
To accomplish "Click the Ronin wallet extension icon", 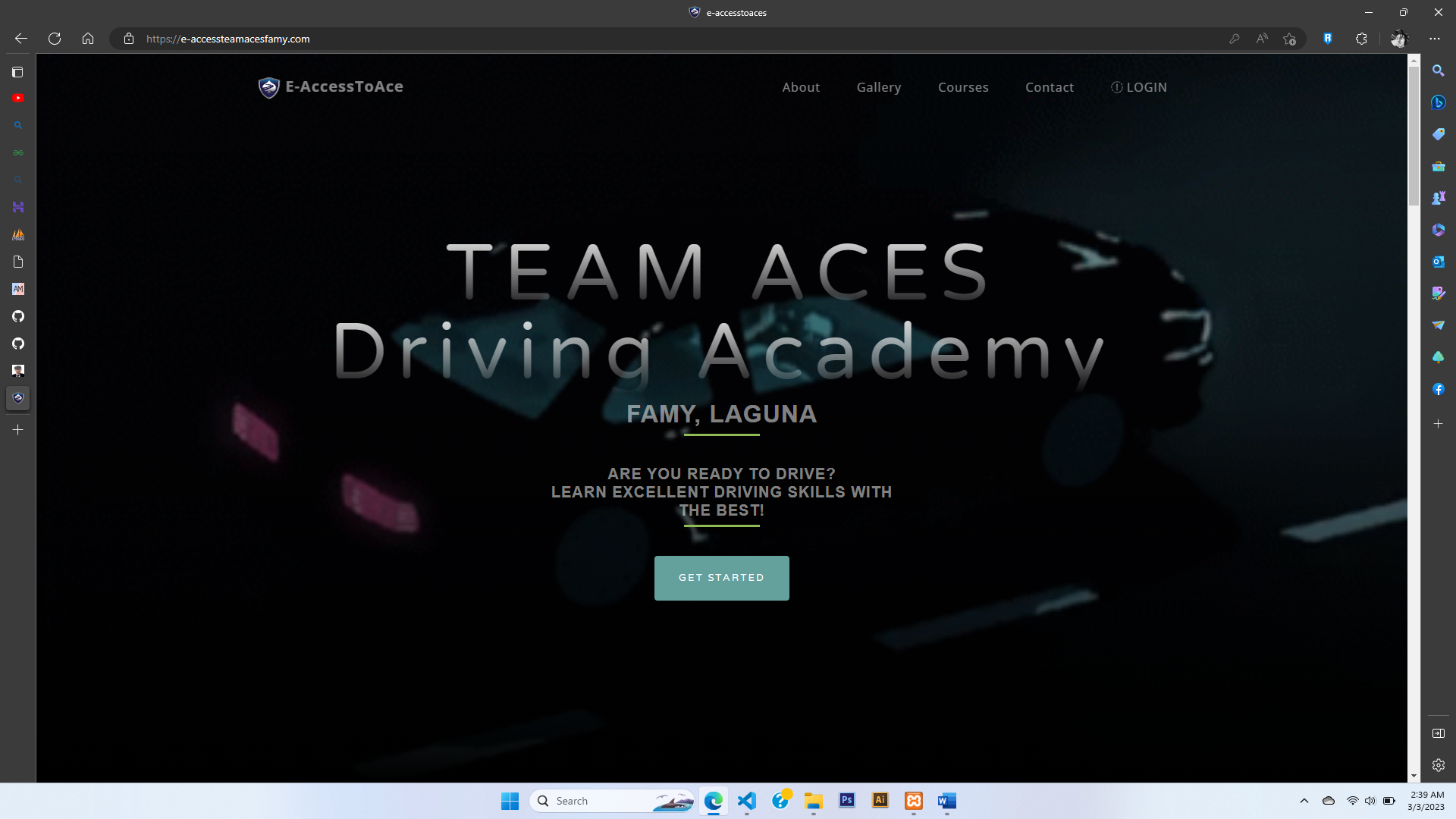I will 1328,39.
